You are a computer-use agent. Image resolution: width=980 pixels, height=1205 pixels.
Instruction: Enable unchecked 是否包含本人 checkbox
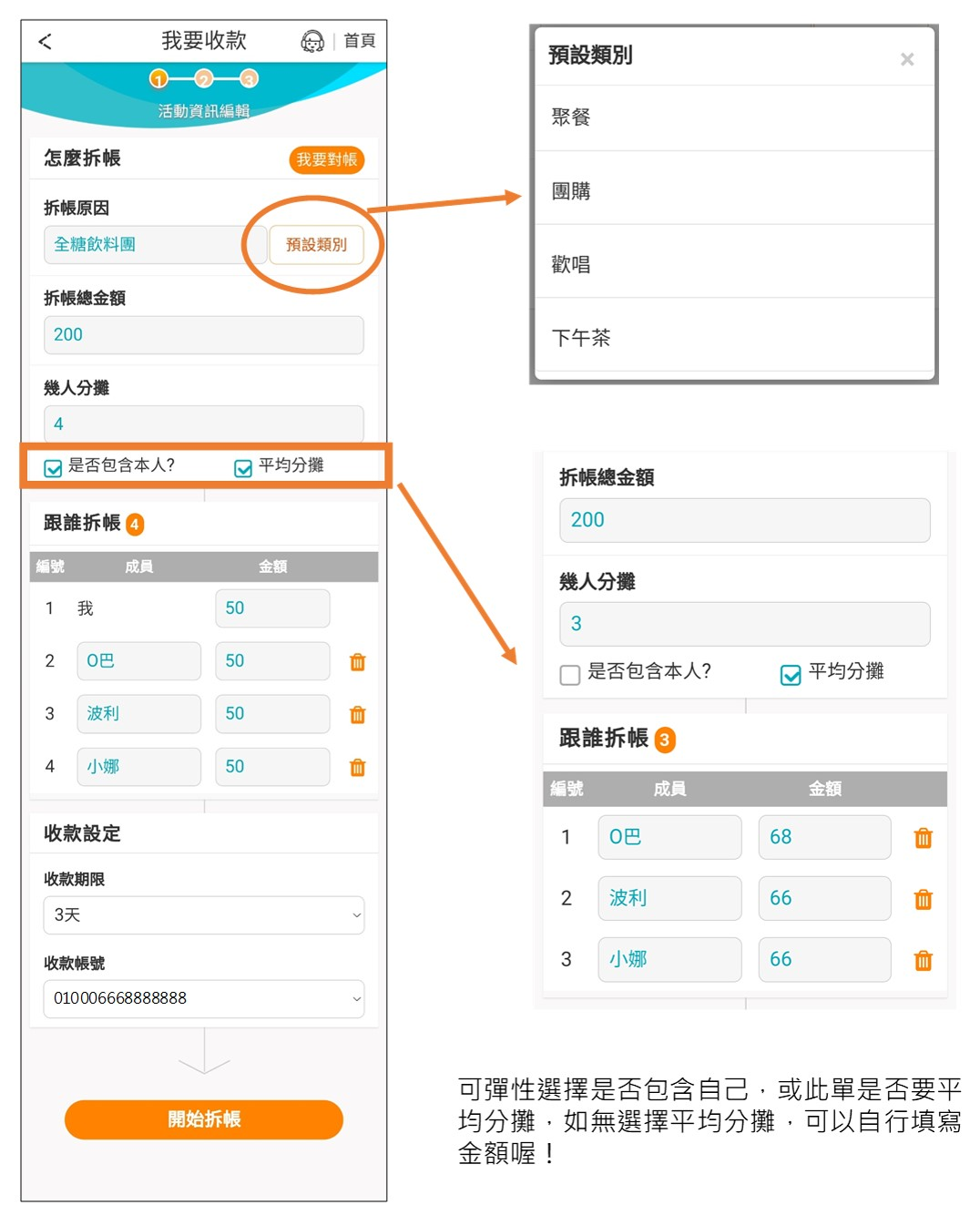[x=570, y=675]
